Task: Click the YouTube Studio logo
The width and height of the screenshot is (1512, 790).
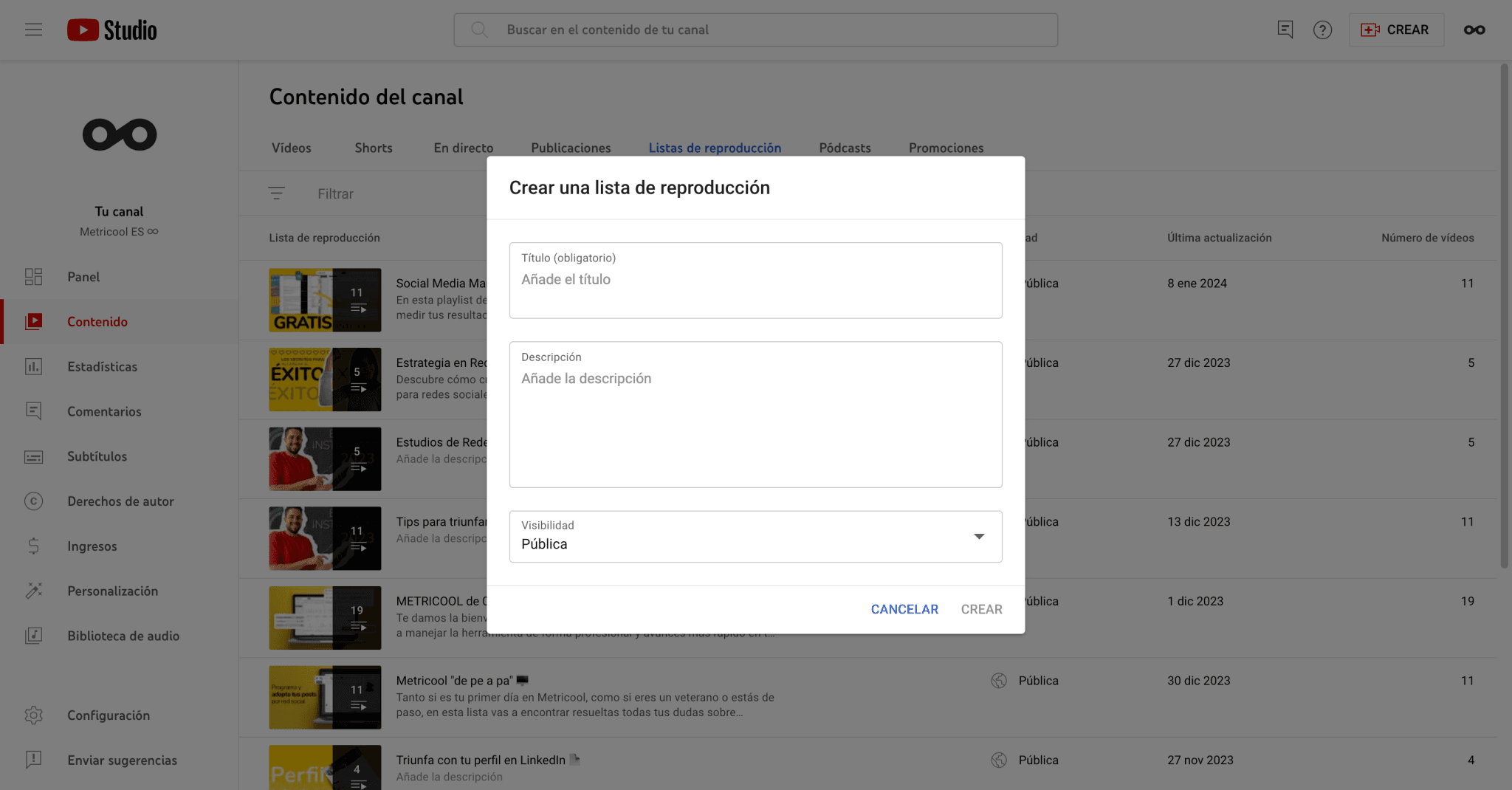Action: coord(112,30)
